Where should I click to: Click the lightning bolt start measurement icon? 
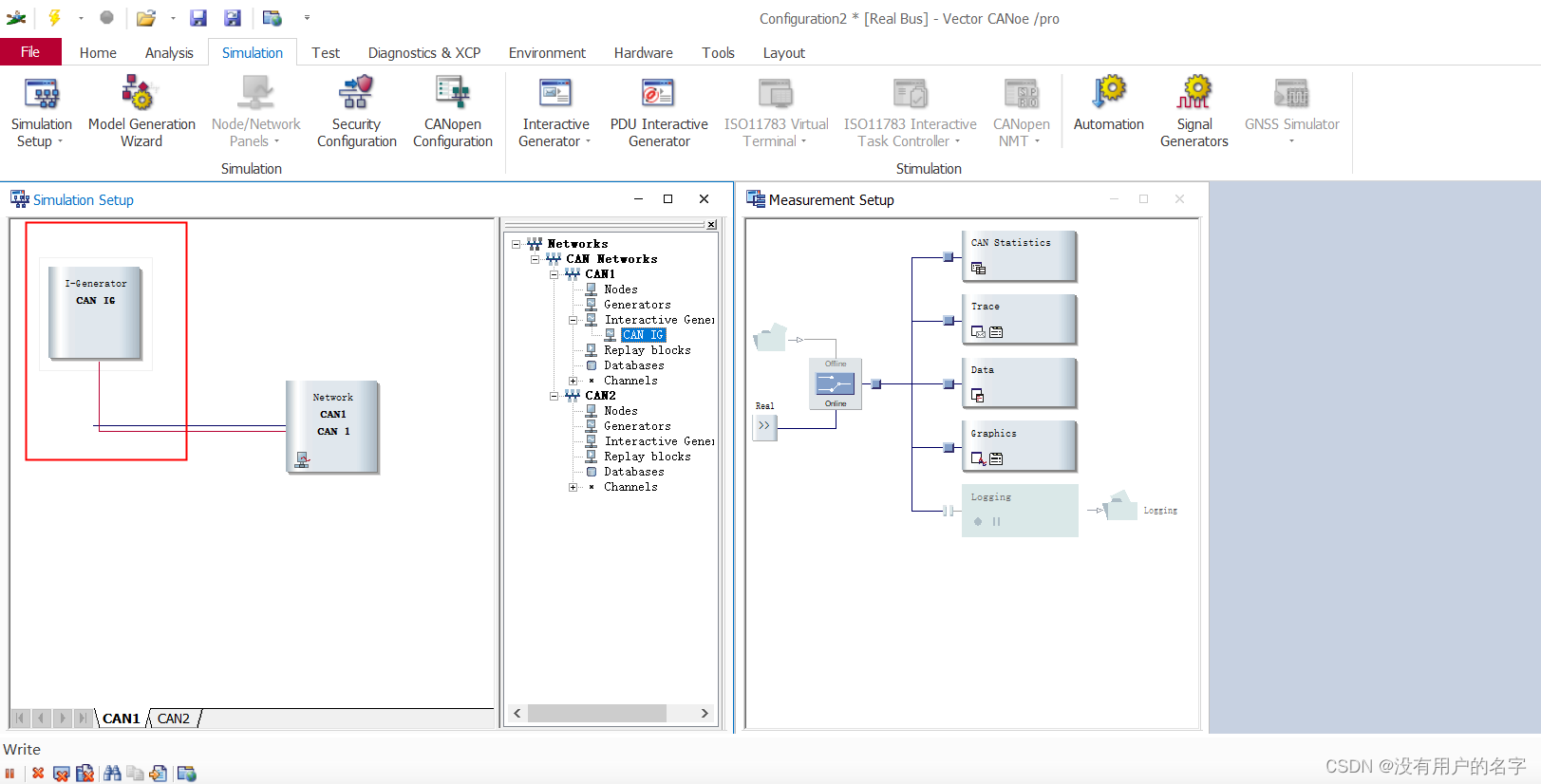[55, 17]
